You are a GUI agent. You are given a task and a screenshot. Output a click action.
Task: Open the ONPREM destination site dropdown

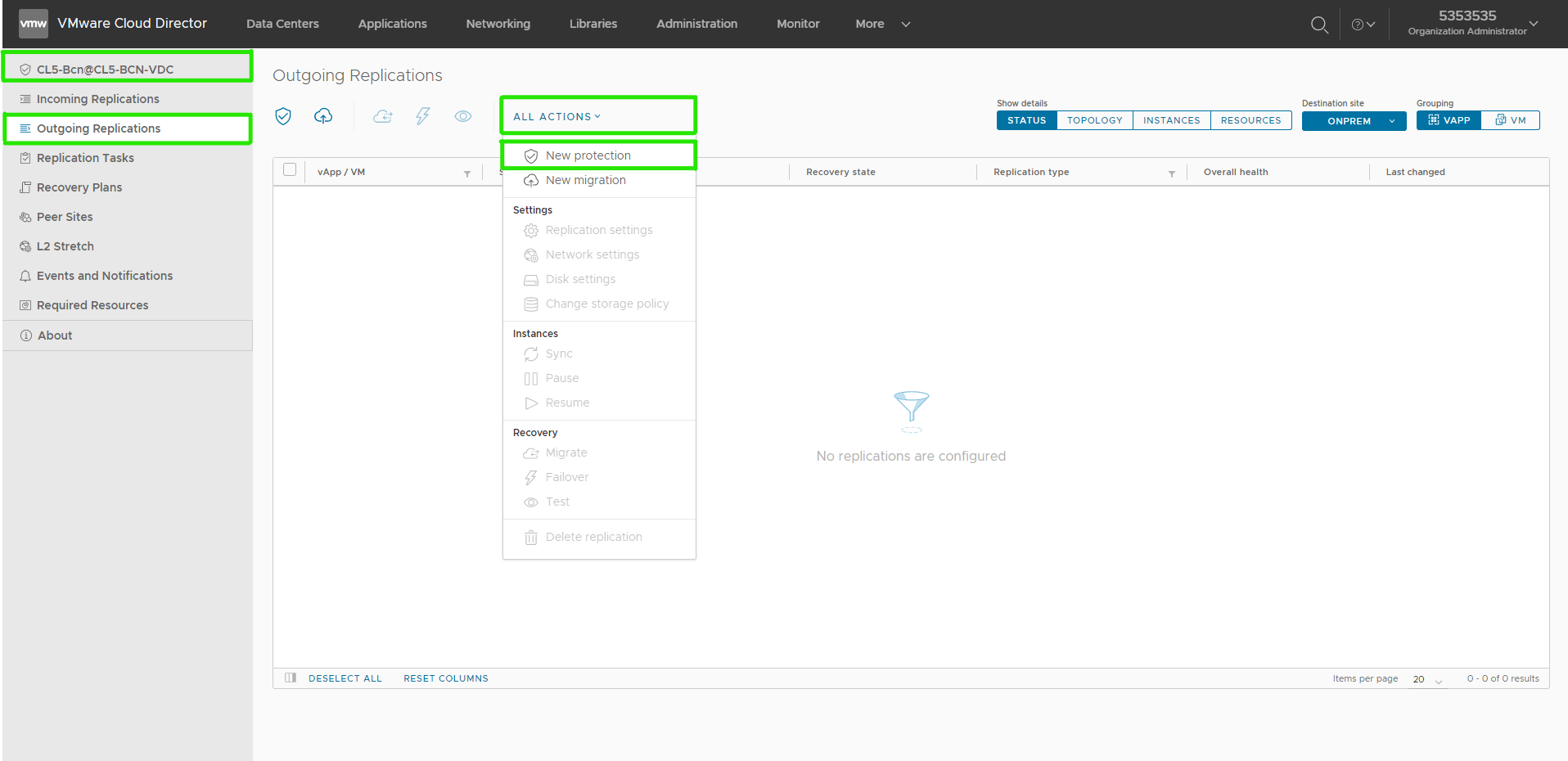[1354, 121]
